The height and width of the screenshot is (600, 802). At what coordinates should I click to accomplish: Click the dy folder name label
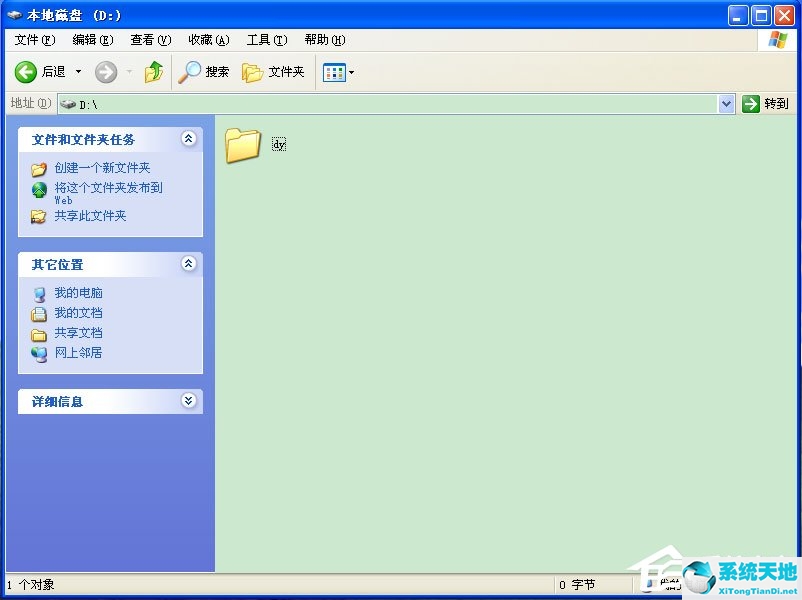coord(279,145)
